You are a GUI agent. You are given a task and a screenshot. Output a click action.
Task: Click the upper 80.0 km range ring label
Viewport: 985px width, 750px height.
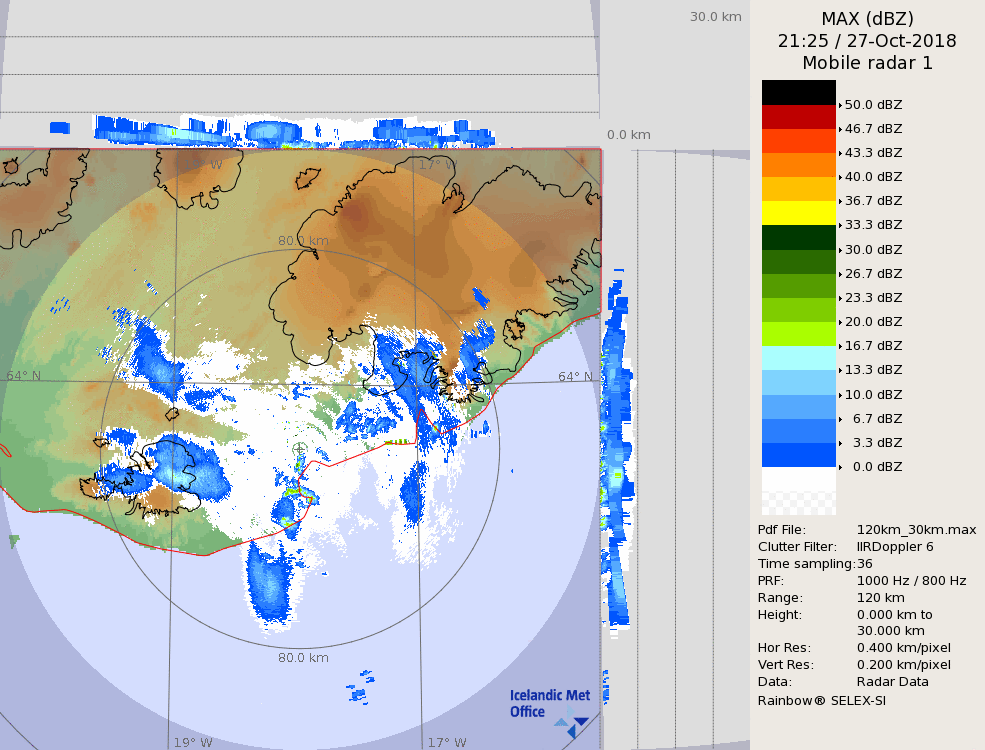303,240
